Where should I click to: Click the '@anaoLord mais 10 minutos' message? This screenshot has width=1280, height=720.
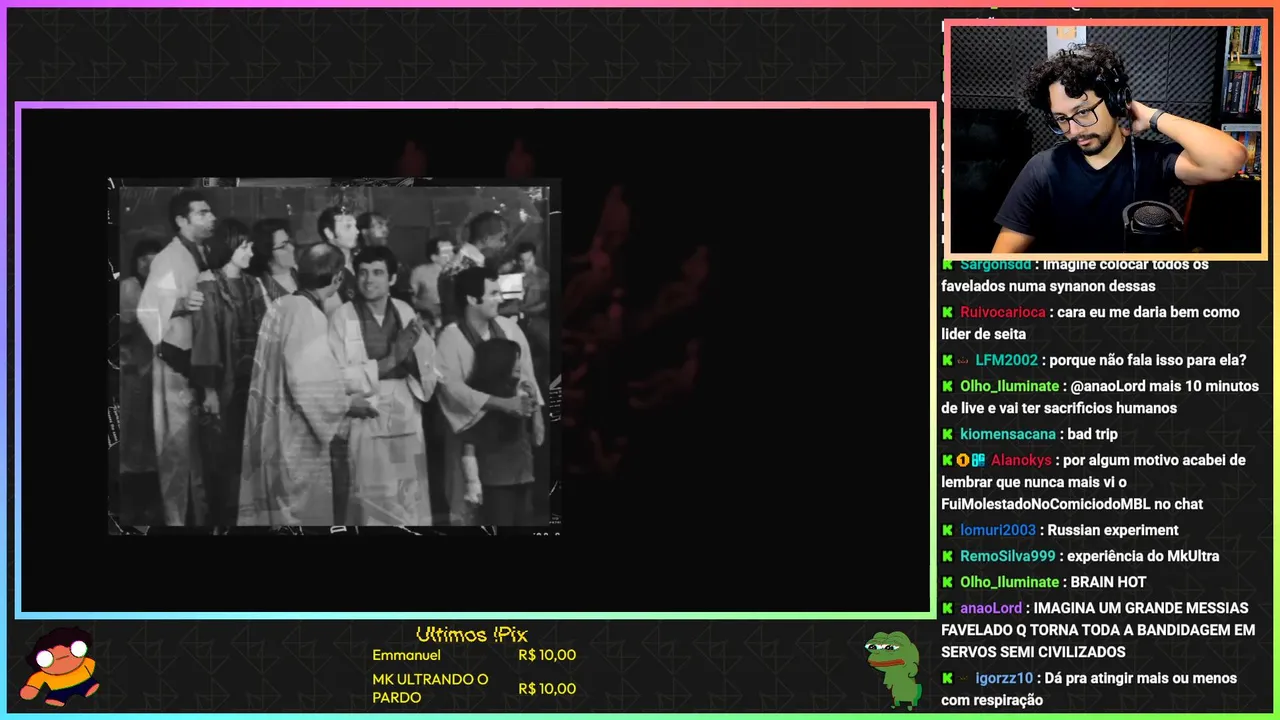tap(1100, 397)
